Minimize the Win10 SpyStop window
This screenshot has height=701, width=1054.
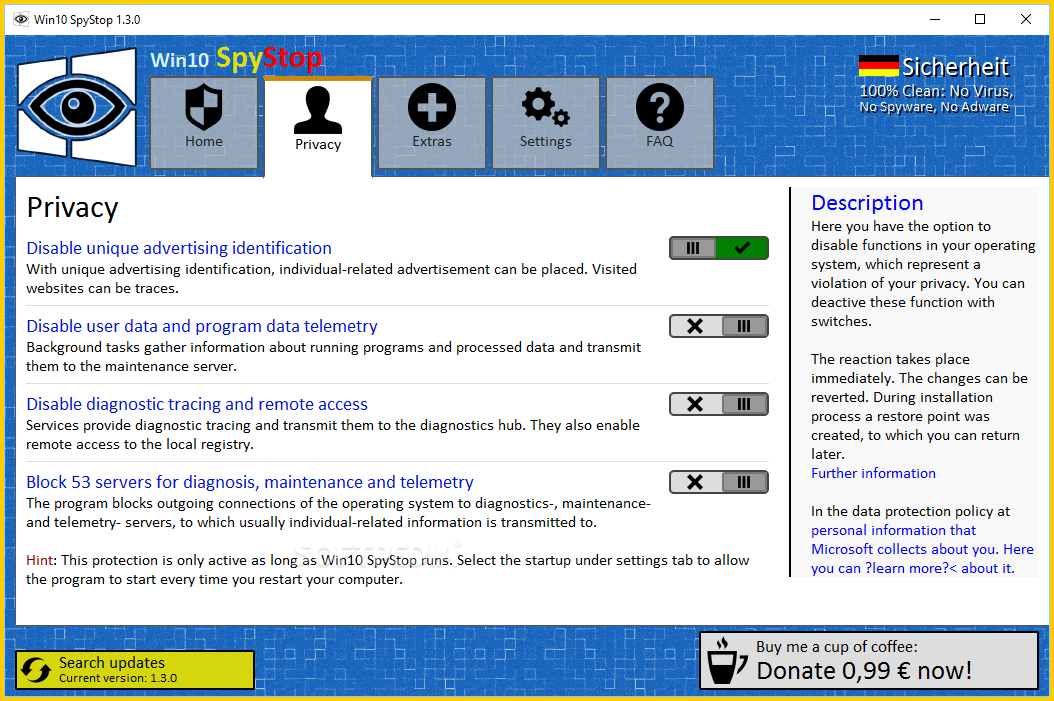point(934,19)
